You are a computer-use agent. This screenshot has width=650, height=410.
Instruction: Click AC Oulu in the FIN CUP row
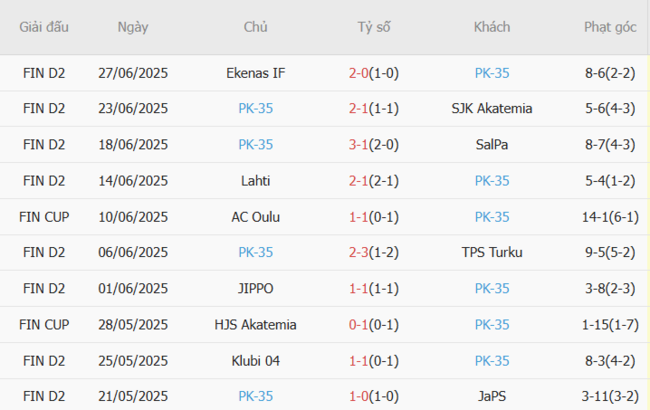pyautogui.click(x=255, y=216)
